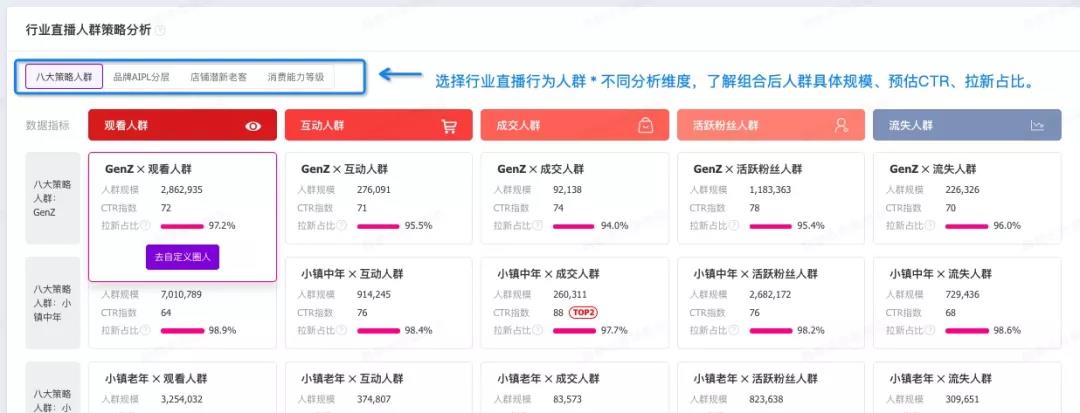
Task: Open the 店铺潜新老客 tab
Action: (x=218, y=76)
